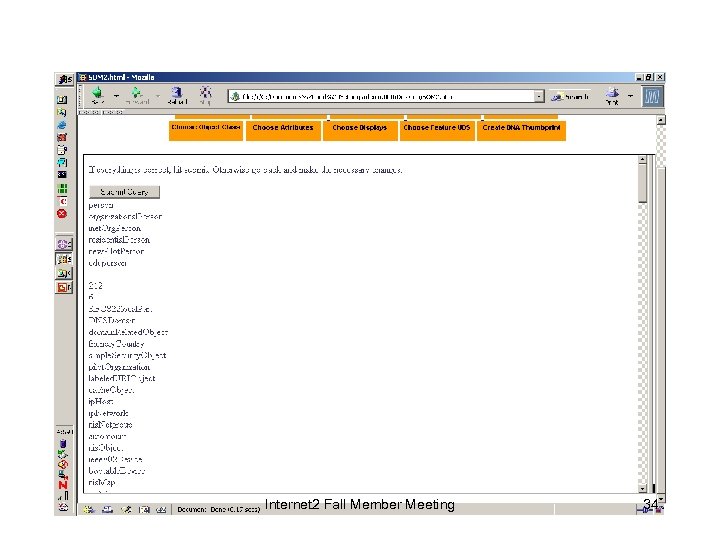Click inner frame scrollbar down arrow
720x540 pixels.
click(642, 489)
